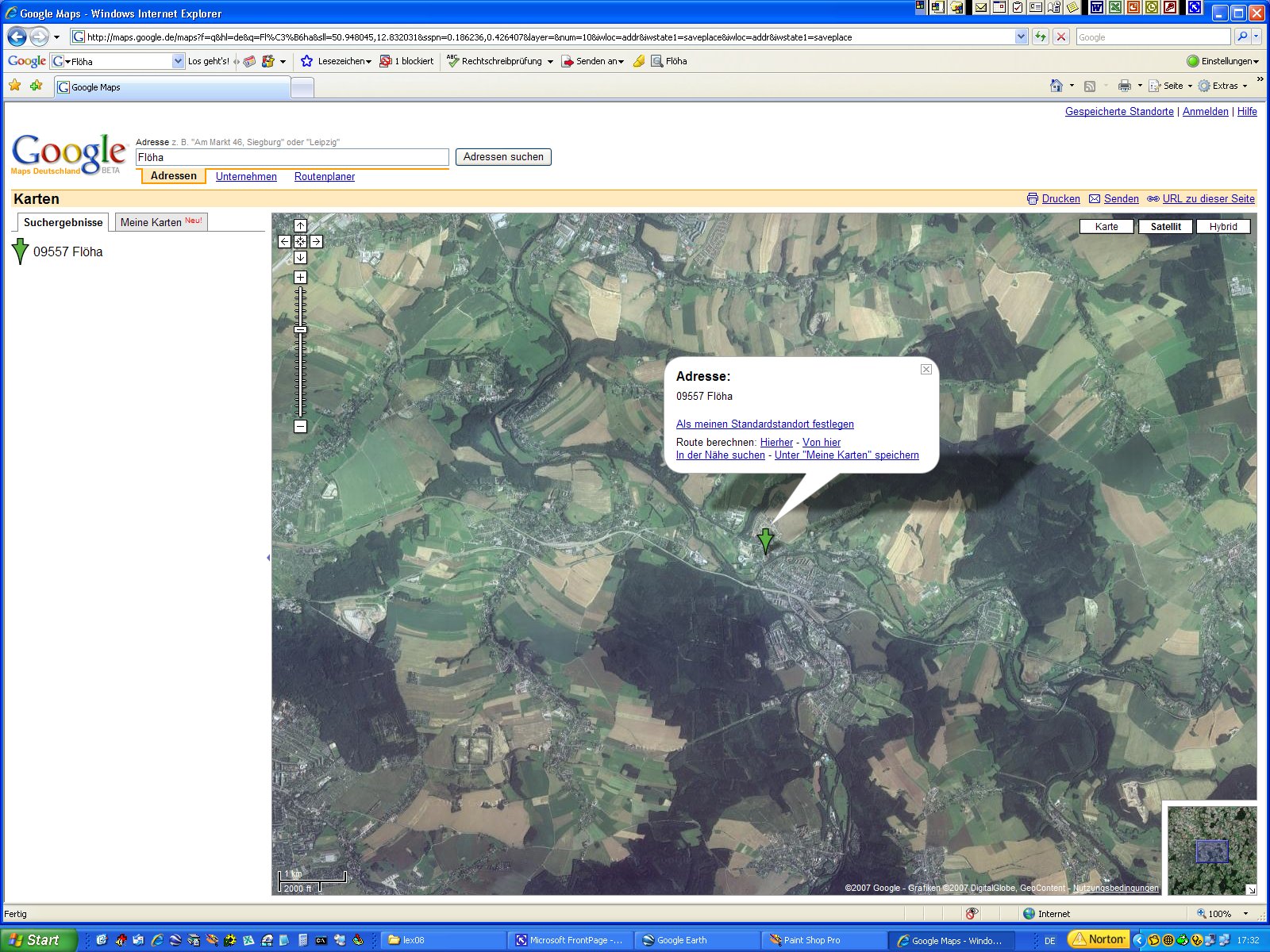Click the Anmelden link
The height and width of the screenshot is (952, 1270).
pos(1205,112)
